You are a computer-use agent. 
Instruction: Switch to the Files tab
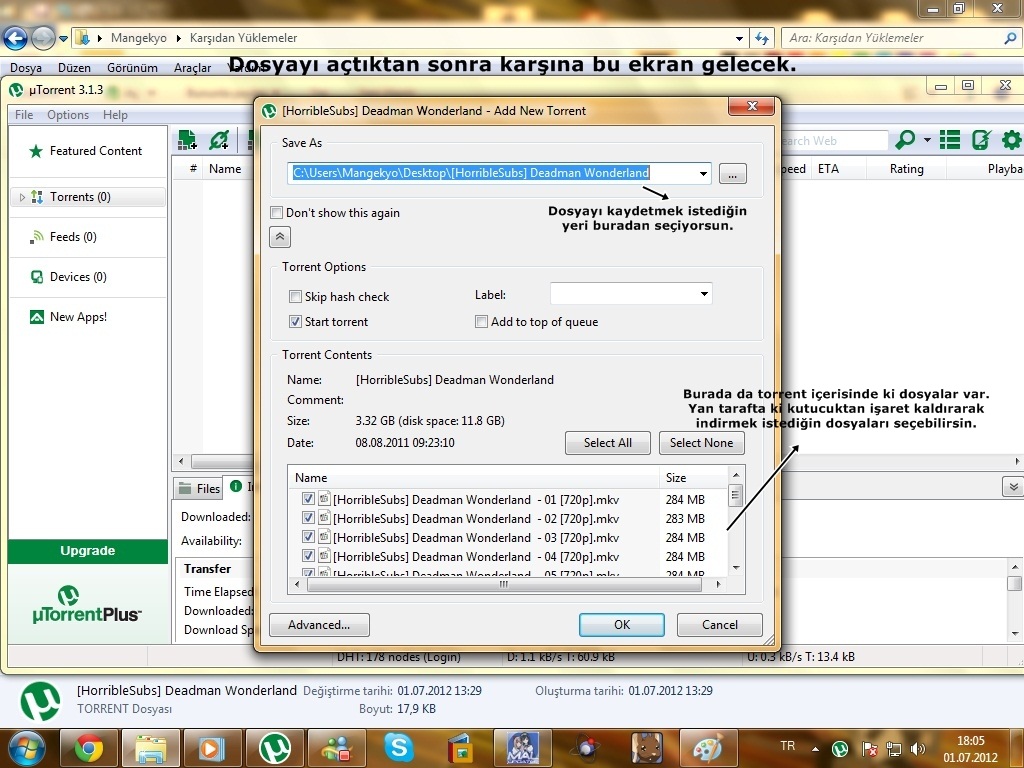tap(199, 488)
